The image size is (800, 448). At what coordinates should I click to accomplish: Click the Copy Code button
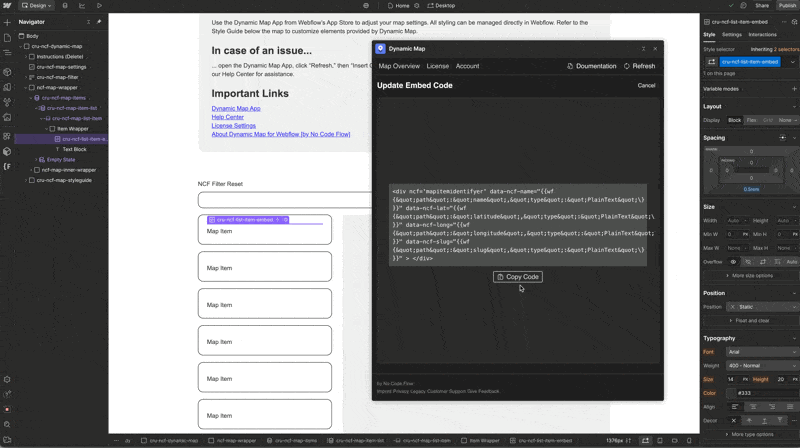(x=517, y=277)
